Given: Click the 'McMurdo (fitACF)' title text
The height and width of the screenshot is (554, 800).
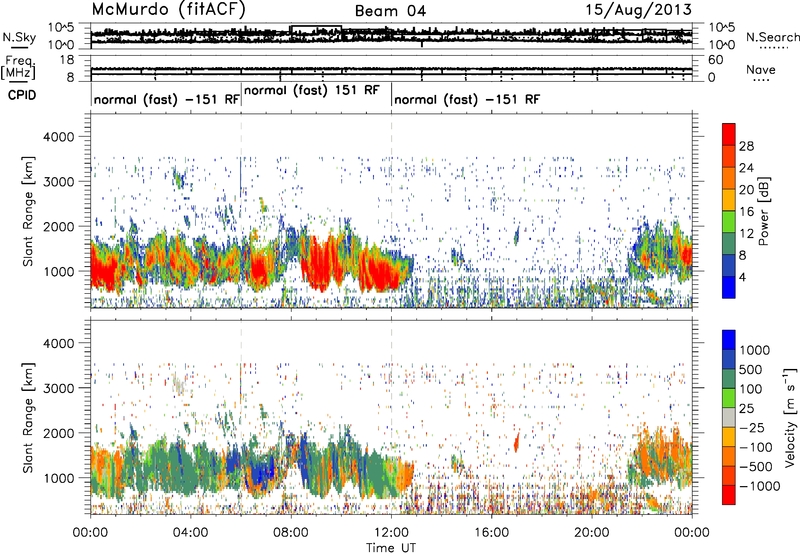Looking at the screenshot, I should (x=168, y=9).
